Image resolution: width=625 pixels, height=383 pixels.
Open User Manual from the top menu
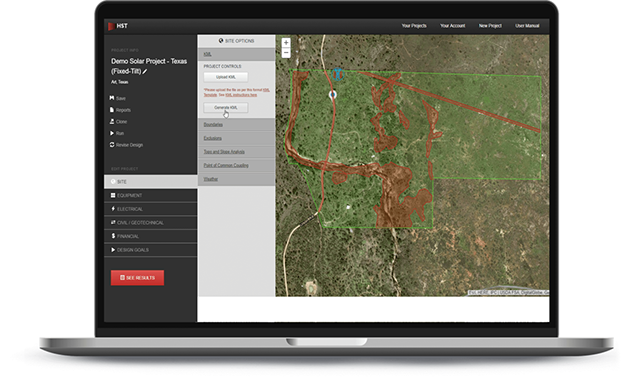click(527, 26)
